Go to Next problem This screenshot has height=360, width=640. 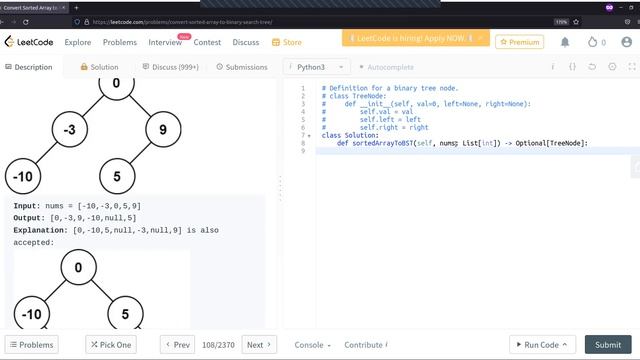[x=259, y=344]
